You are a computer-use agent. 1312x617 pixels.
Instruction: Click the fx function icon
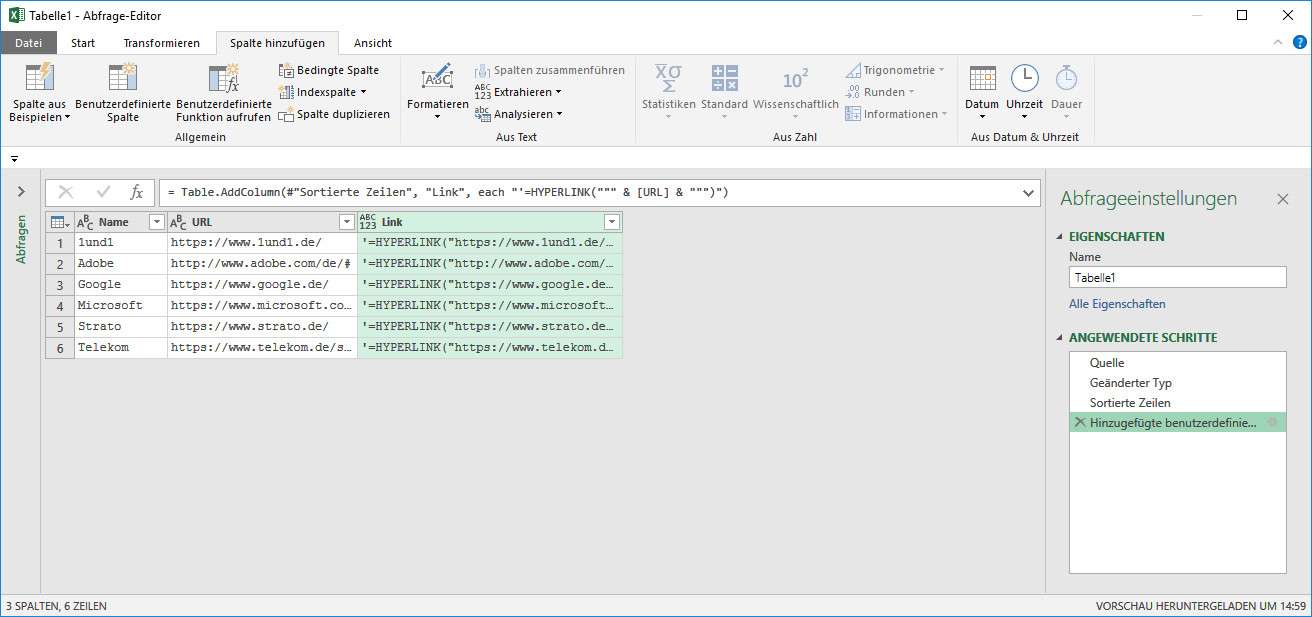click(x=137, y=192)
